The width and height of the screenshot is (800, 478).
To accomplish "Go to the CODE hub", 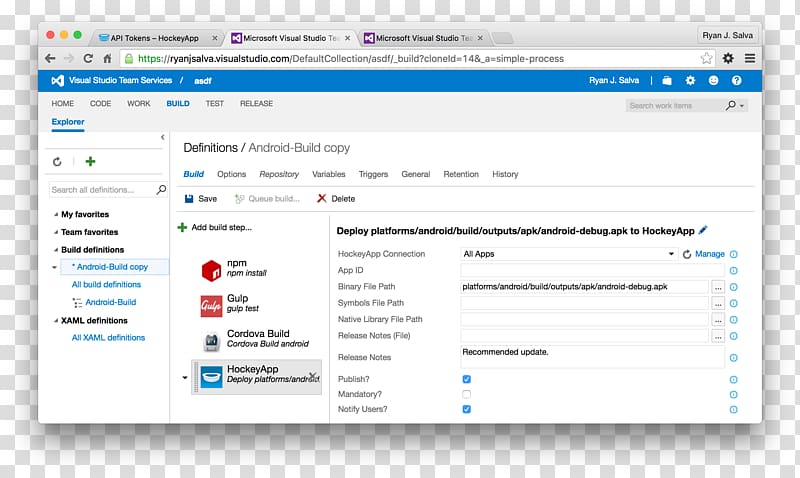I will [101, 104].
